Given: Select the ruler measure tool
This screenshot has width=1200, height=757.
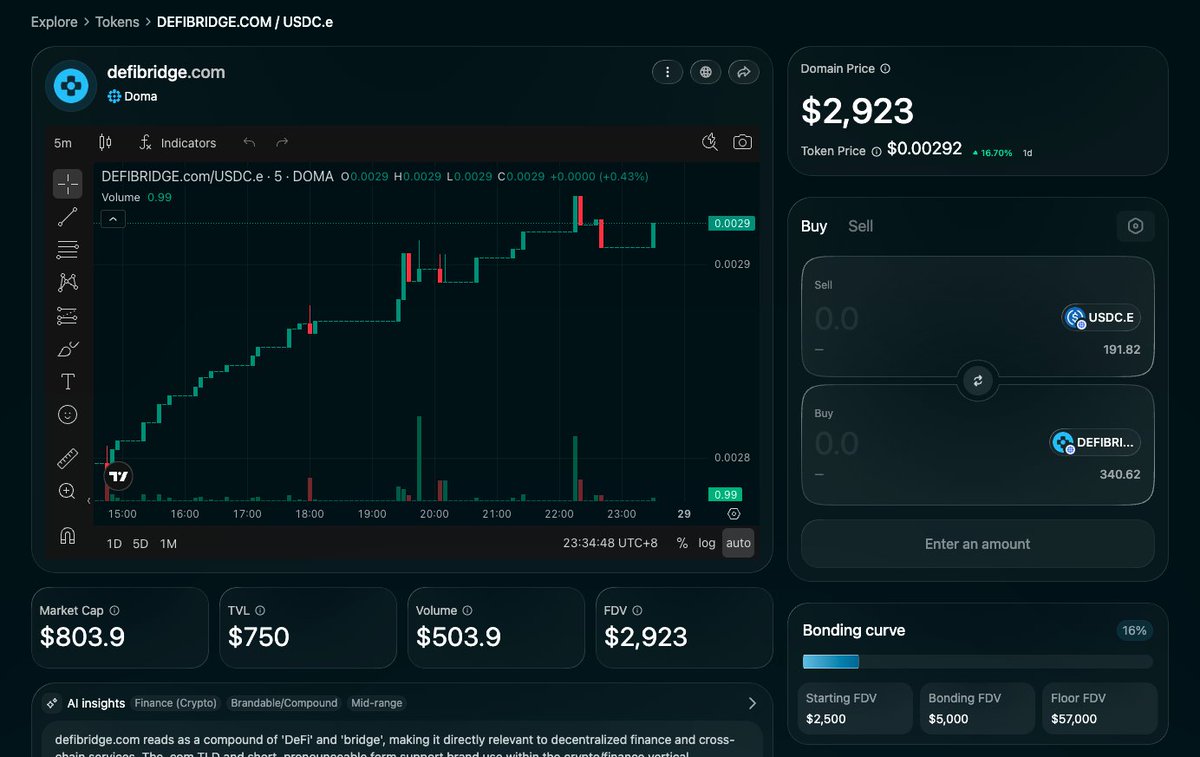Looking at the screenshot, I should 68,459.
